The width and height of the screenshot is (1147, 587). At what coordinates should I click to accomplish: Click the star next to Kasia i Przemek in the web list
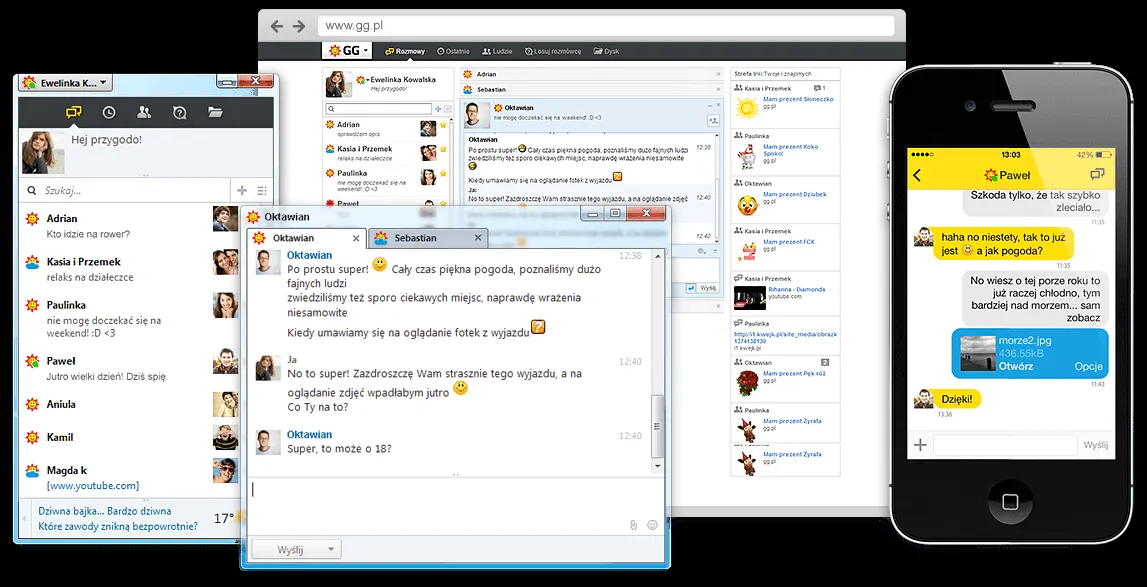pos(443,150)
